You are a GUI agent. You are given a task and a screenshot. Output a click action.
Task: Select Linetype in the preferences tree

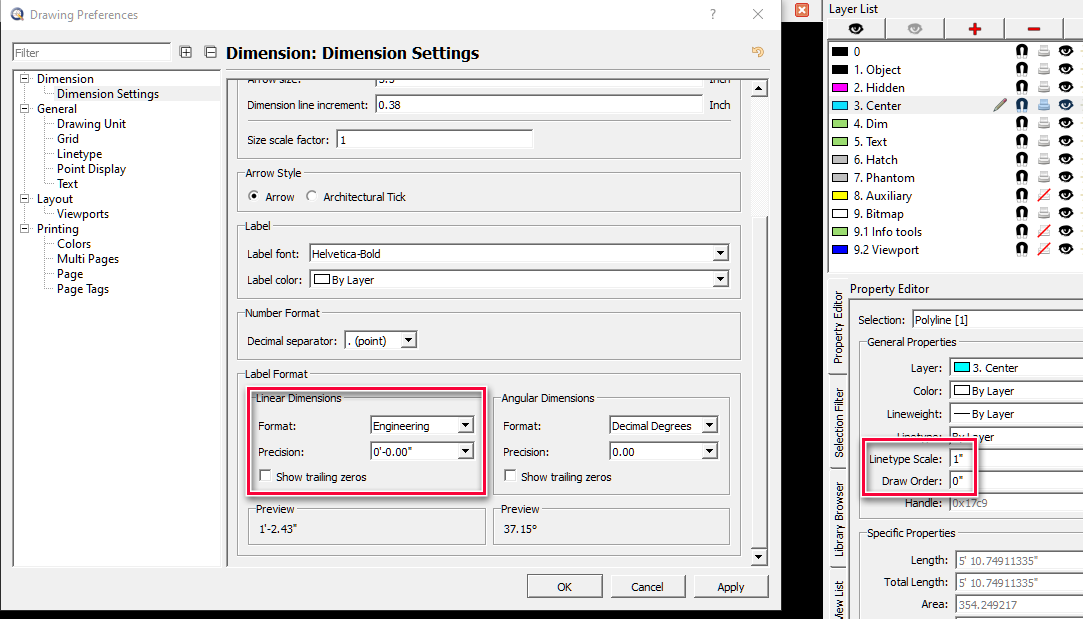[x=79, y=154]
